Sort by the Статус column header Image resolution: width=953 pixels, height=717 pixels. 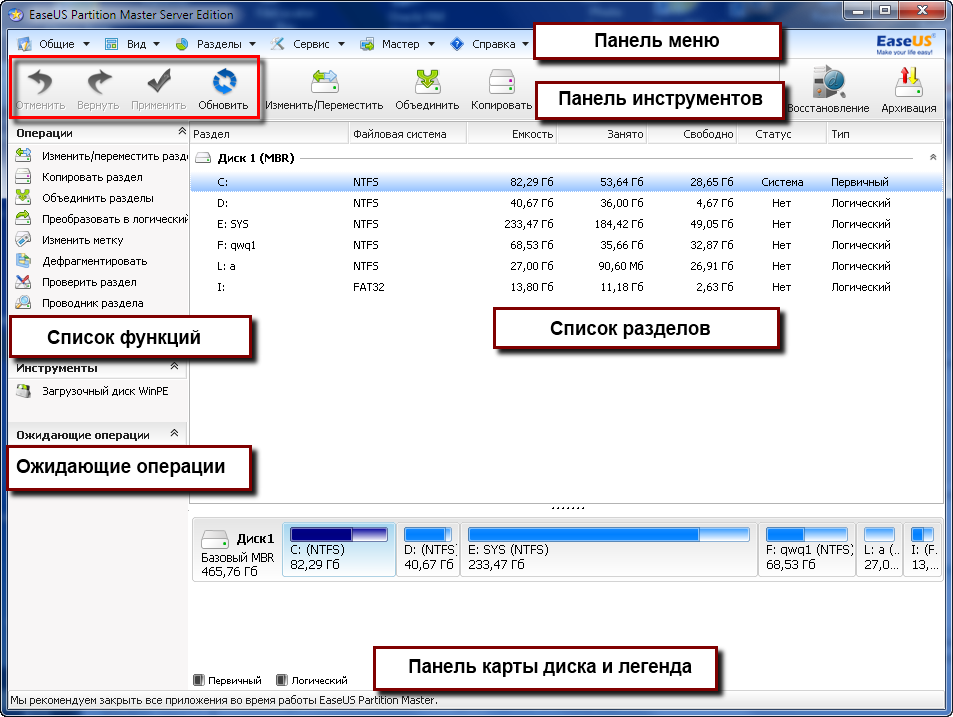click(x=782, y=134)
